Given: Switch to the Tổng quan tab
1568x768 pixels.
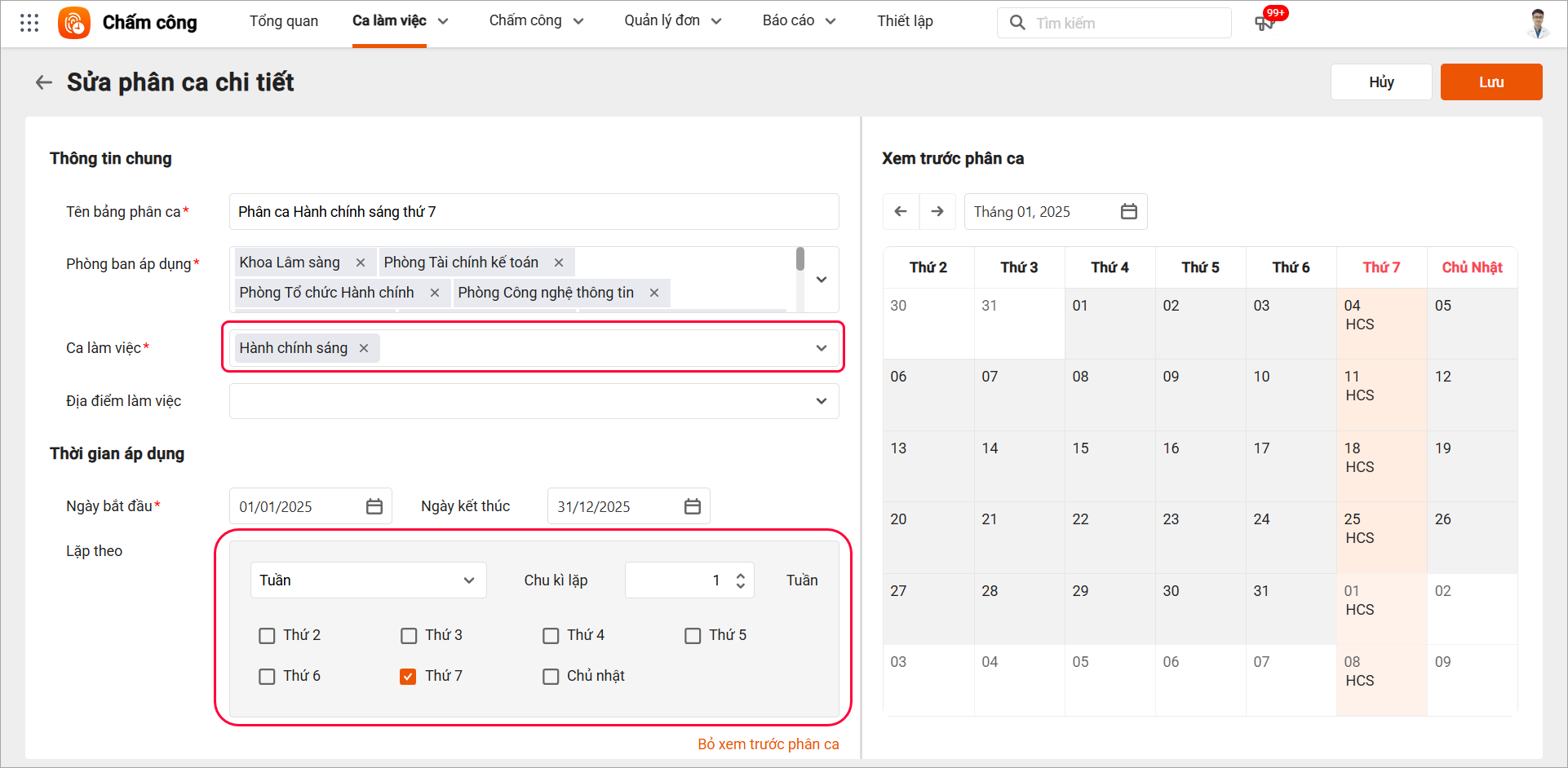Looking at the screenshot, I should click(x=284, y=21).
